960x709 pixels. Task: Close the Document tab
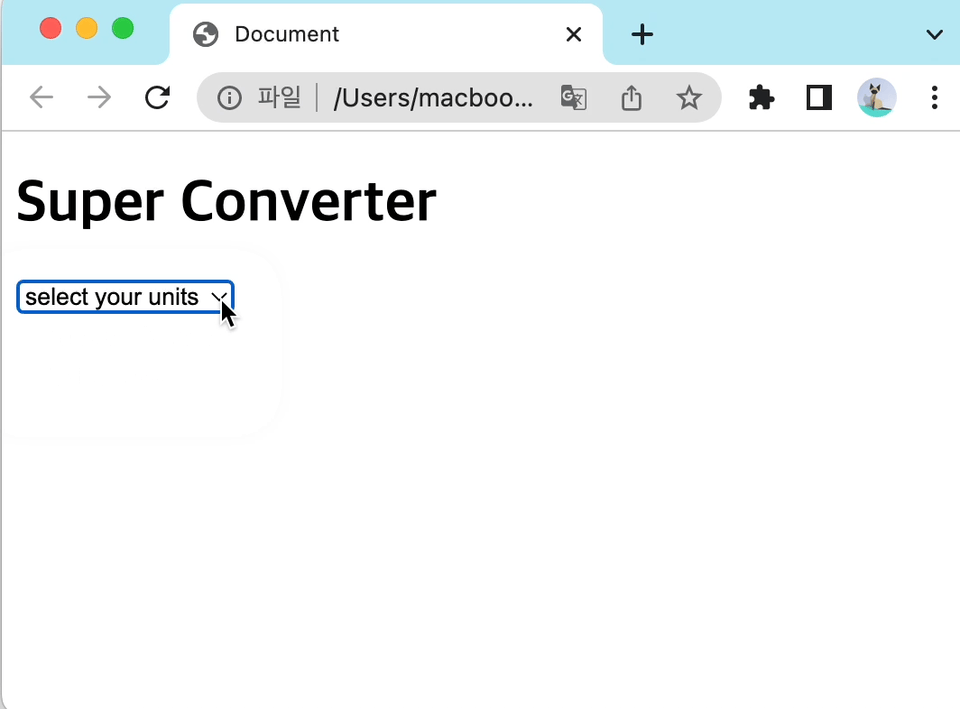tap(574, 34)
